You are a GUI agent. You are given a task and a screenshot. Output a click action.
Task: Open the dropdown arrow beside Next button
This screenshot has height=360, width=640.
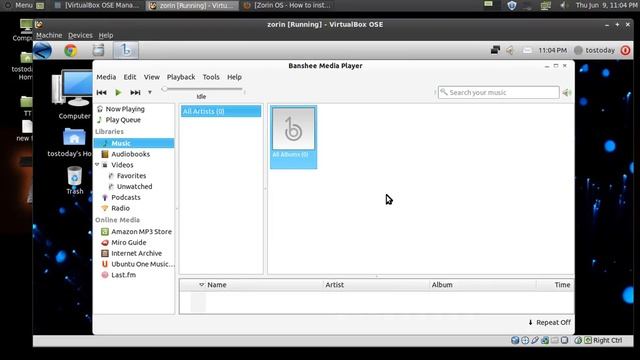pyautogui.click(x=150, y=93)
